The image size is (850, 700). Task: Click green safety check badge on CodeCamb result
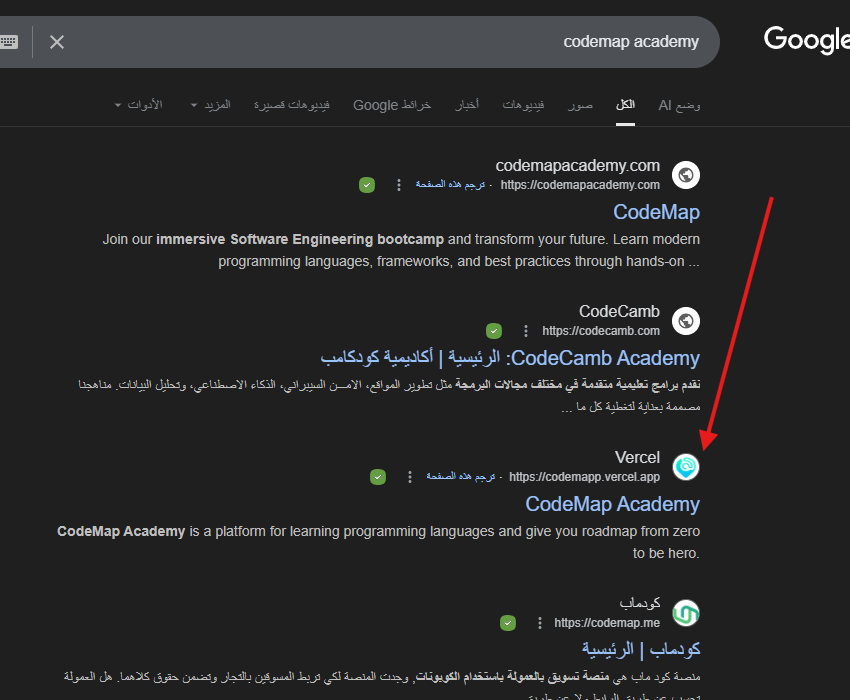pyautogui.click(x=494, y=331)
